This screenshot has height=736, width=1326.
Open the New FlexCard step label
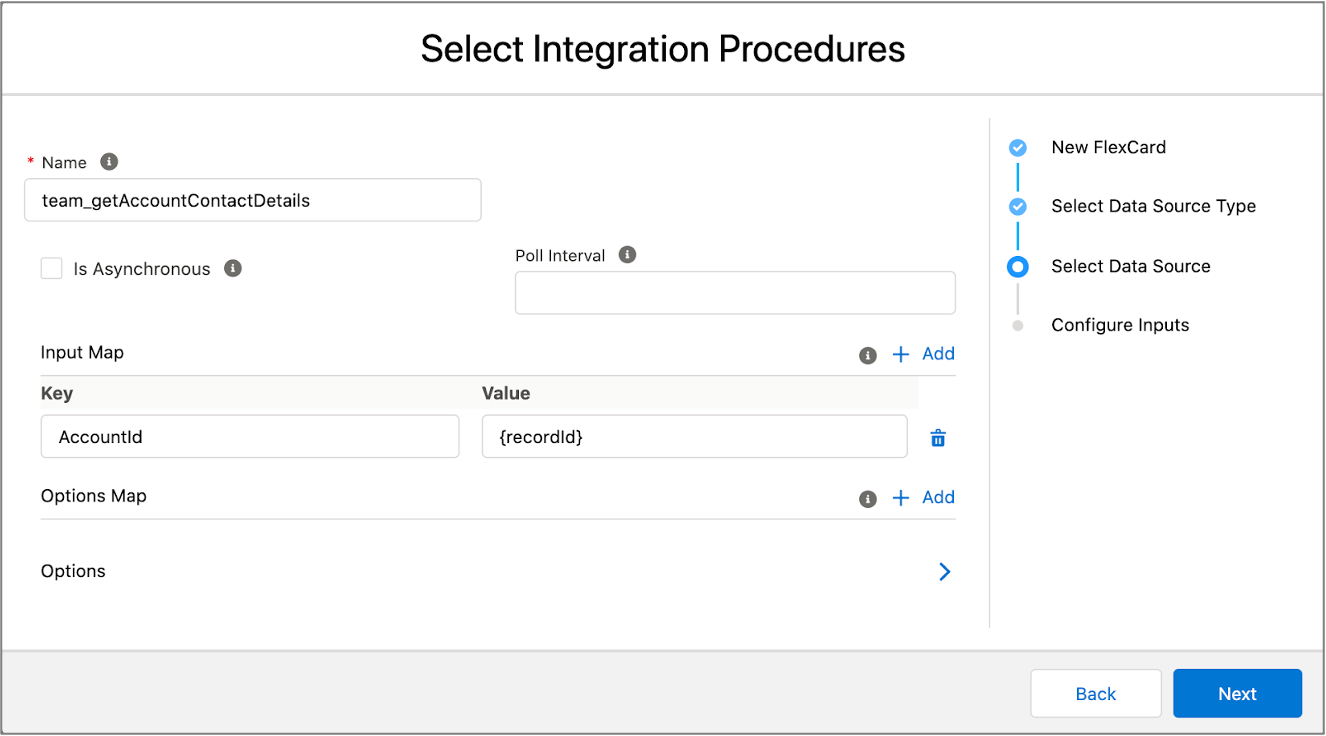click(x=1108, y=147)
